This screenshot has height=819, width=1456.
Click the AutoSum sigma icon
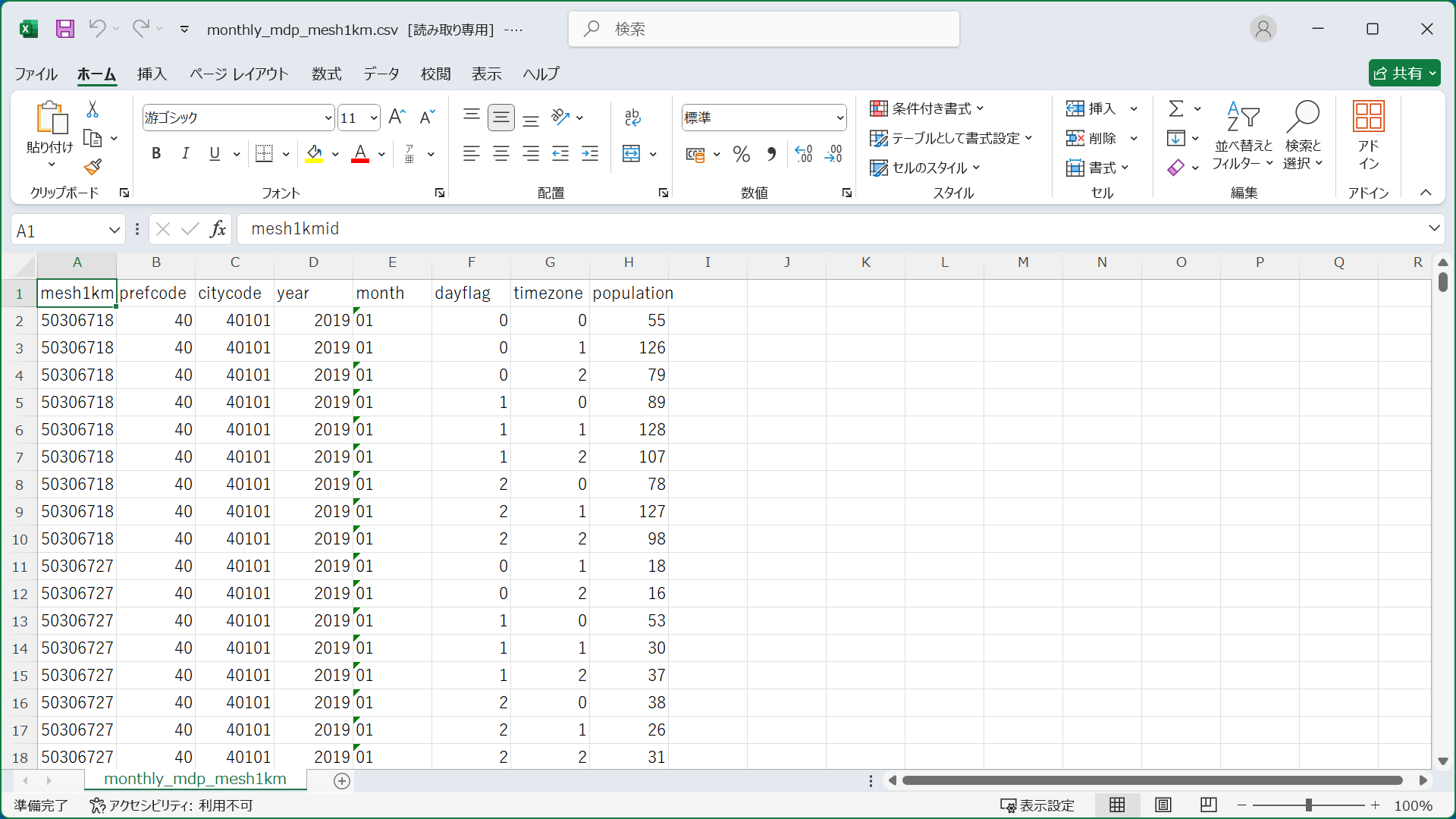pos(1175,108)
